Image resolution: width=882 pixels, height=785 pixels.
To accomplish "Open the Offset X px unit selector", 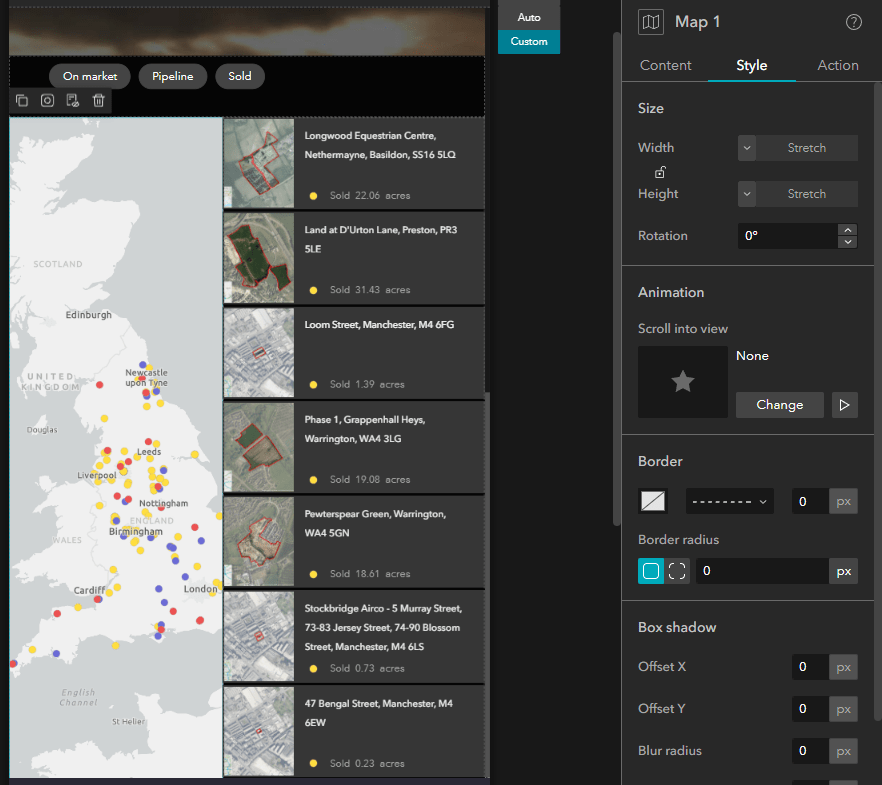I will [843, 667].
